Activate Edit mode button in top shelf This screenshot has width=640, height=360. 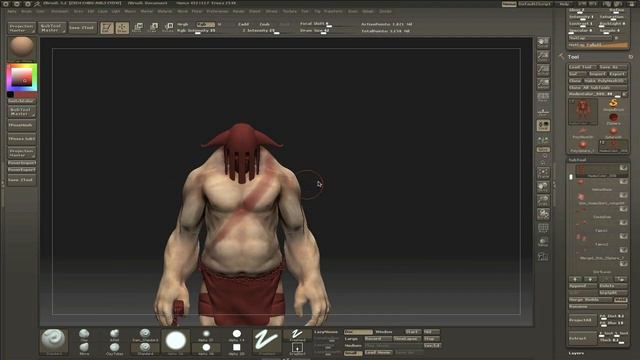(x=107, y=27)
